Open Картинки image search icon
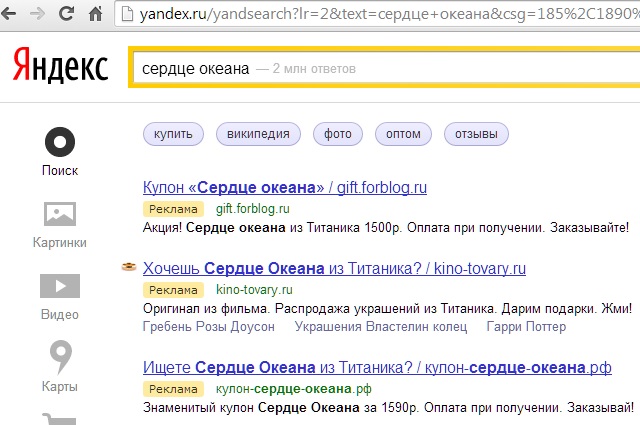This screenshot has height=425, width=640. pos(60,214)
